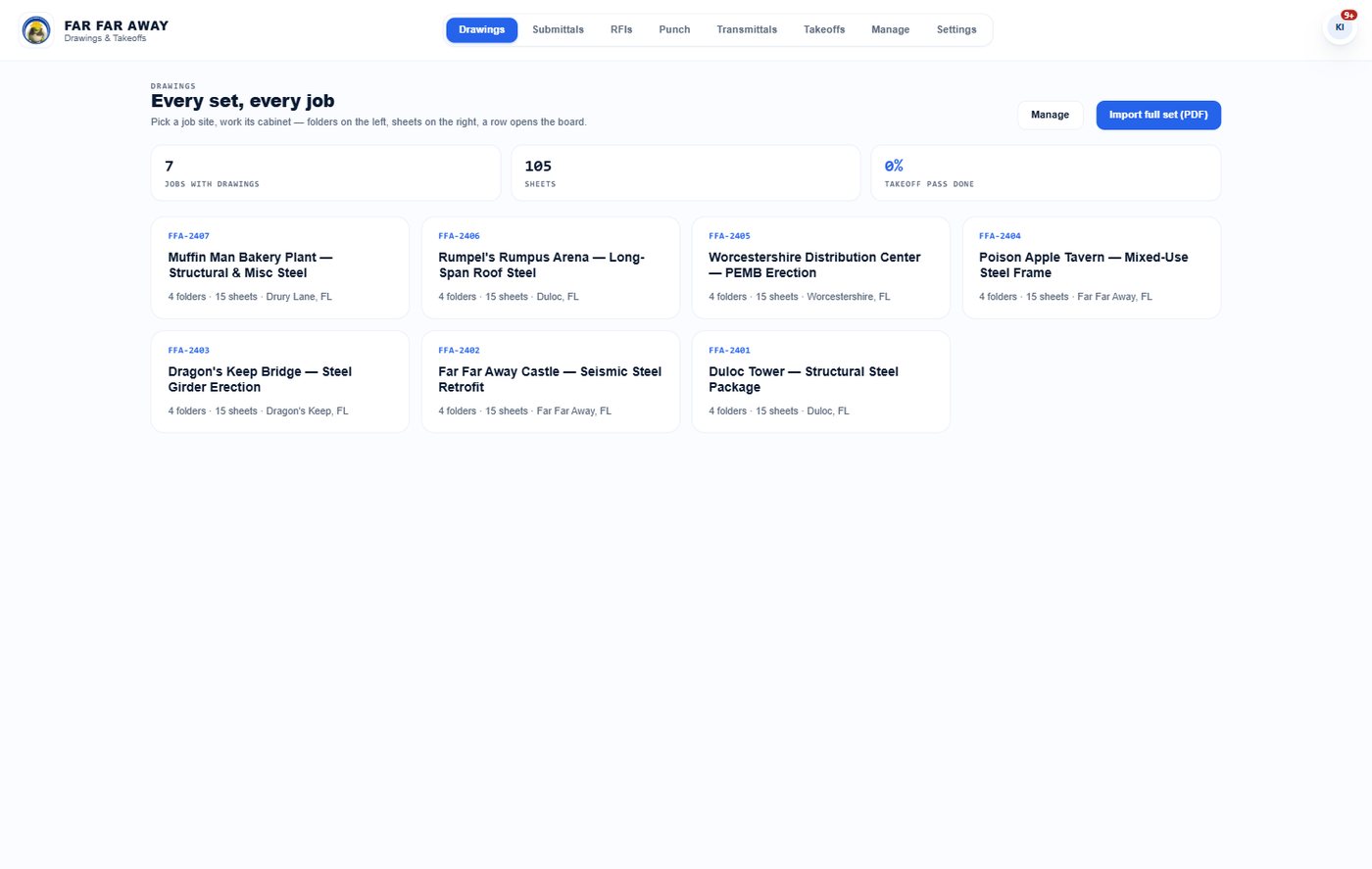Select the Transmittals tab
The height and width of the screenshot is (869, 1372).
coord(747,29)
